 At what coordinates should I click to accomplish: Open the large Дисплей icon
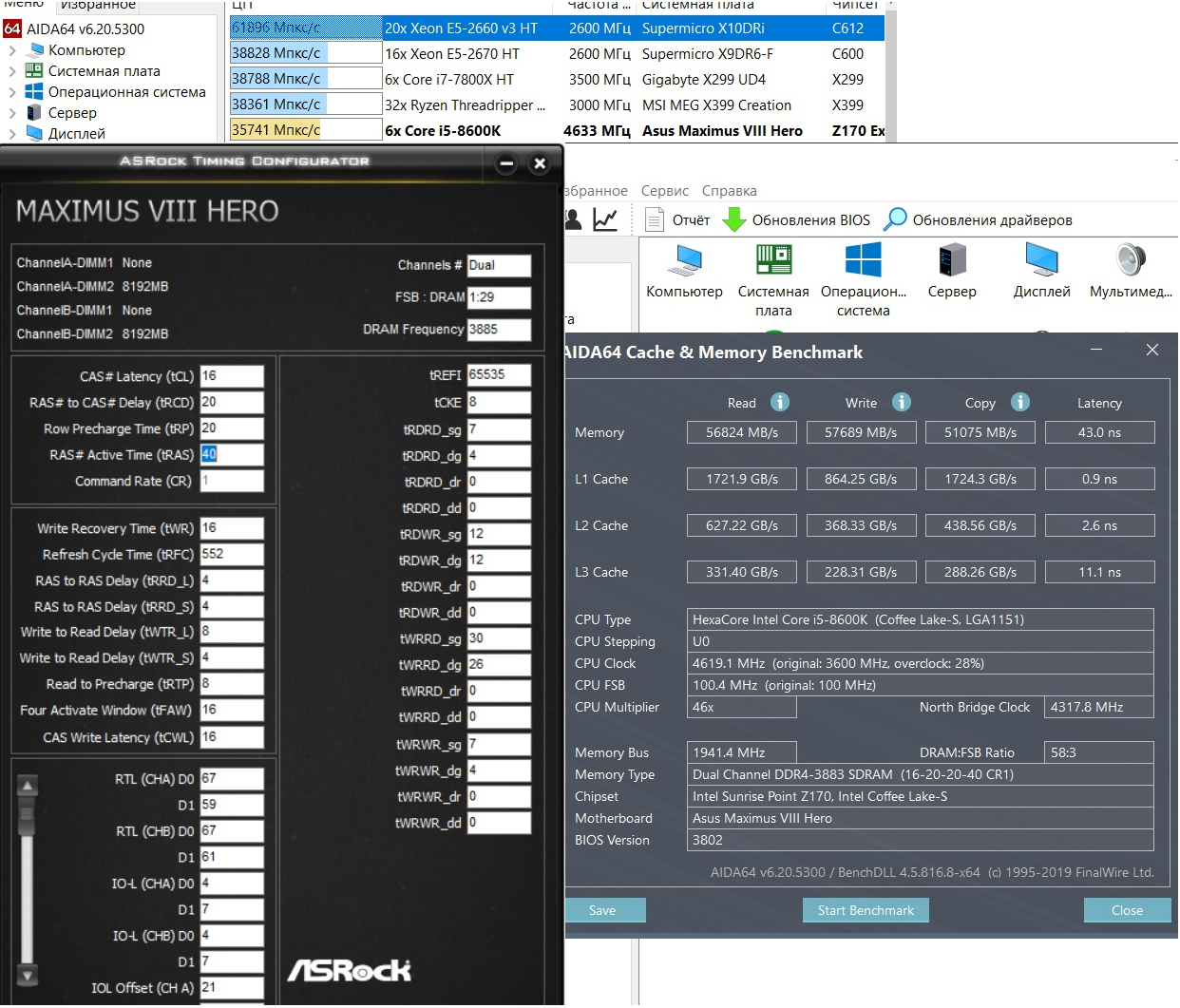[1042, 260]
